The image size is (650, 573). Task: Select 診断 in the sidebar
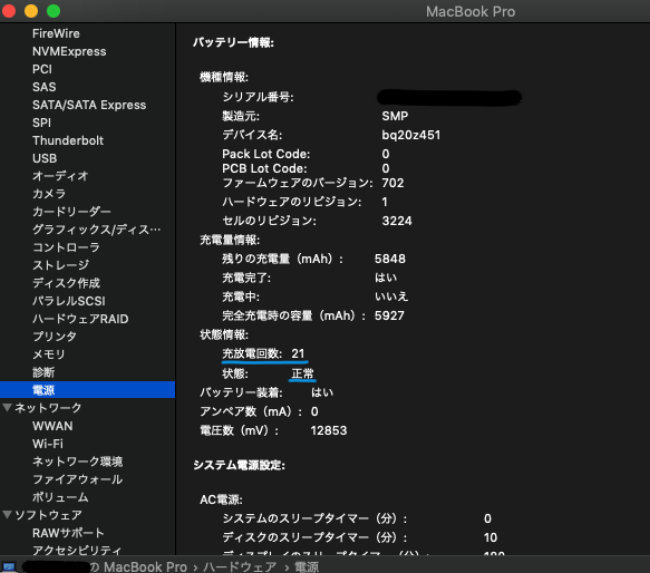[44, 372]
